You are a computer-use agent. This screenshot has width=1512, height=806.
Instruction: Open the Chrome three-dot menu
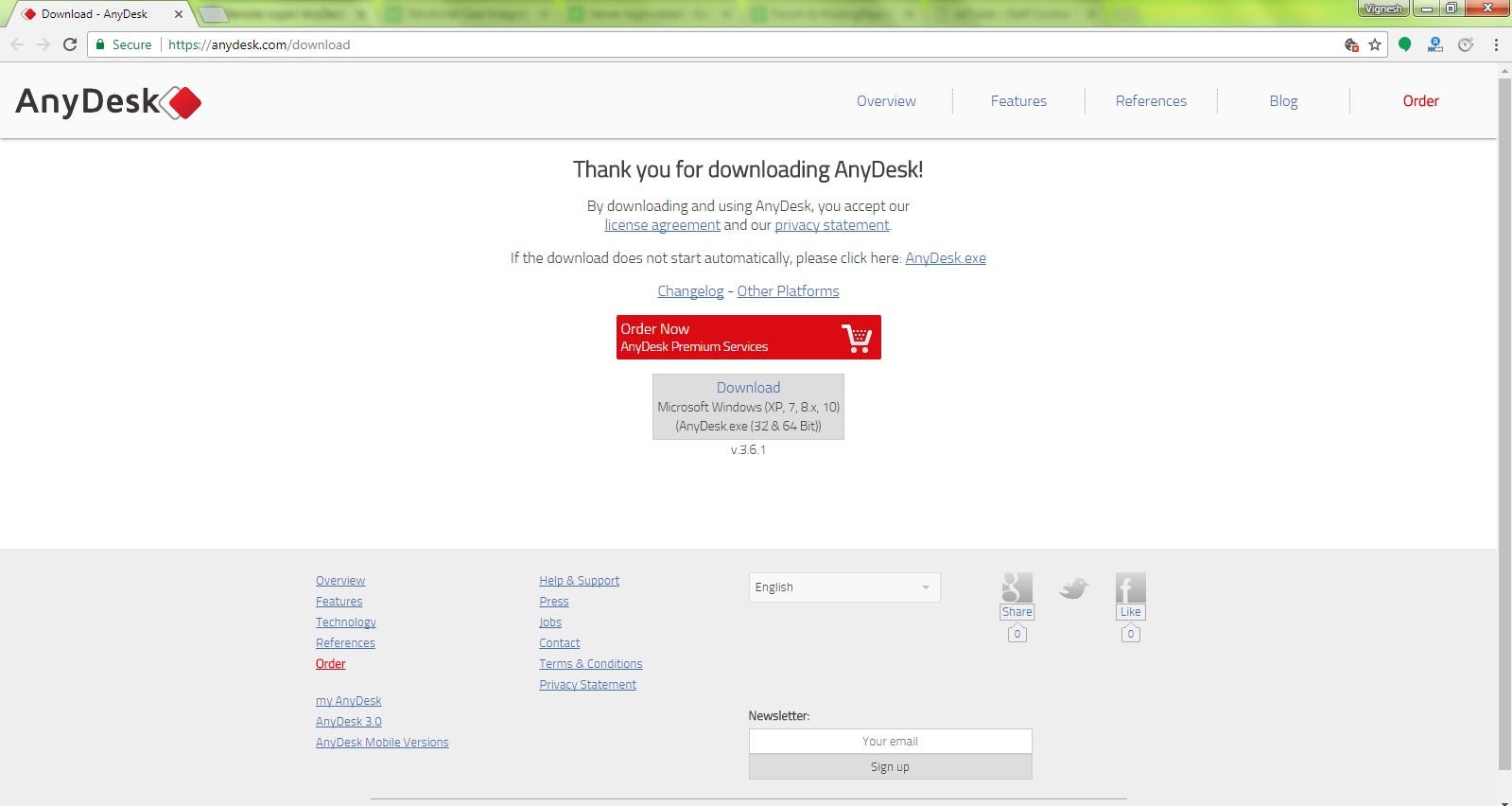[x=1496, y=44]
